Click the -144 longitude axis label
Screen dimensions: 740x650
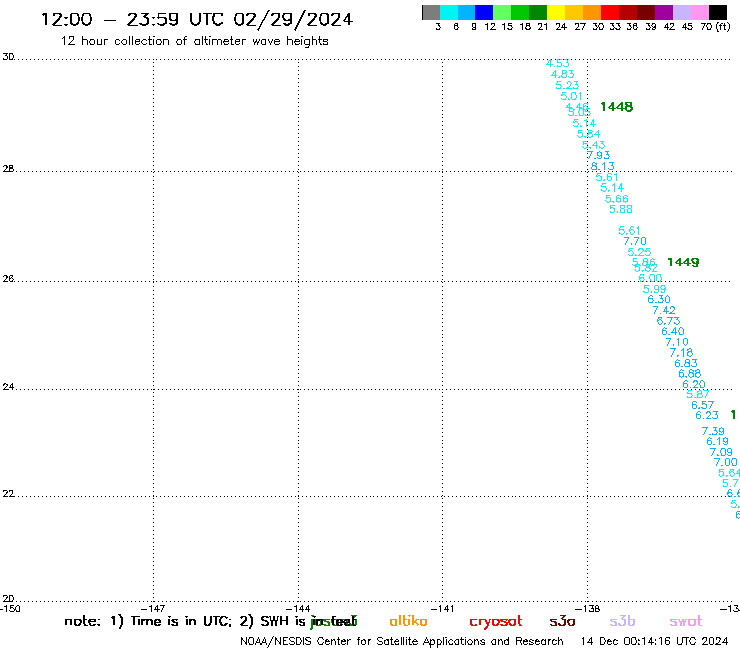tap(298, 609)
